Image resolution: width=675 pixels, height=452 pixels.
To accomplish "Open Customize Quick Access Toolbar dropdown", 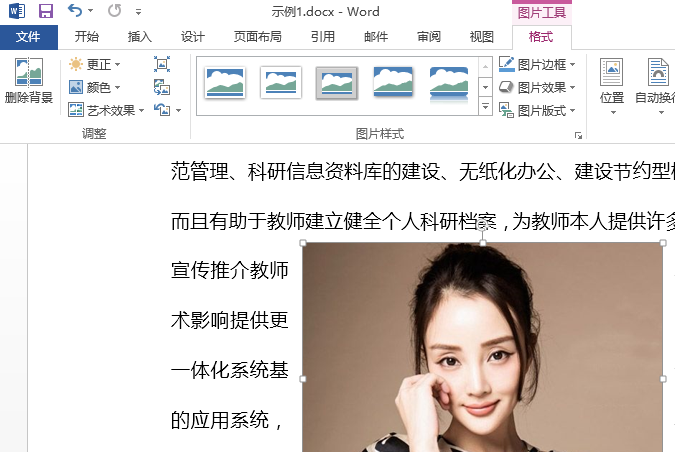I will click(138, 12).
